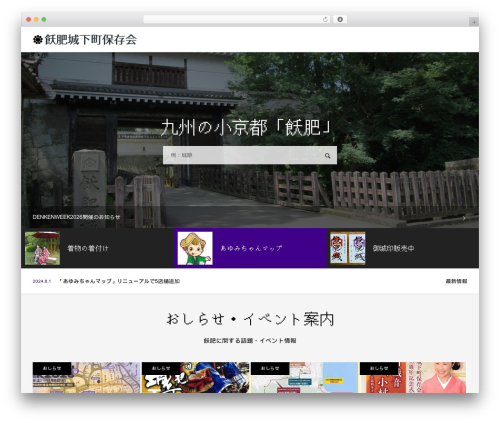Click the あゆみちゃん mascot thumbnail
The width and height of the screenshot is (500, 423).
pos(195,248)
